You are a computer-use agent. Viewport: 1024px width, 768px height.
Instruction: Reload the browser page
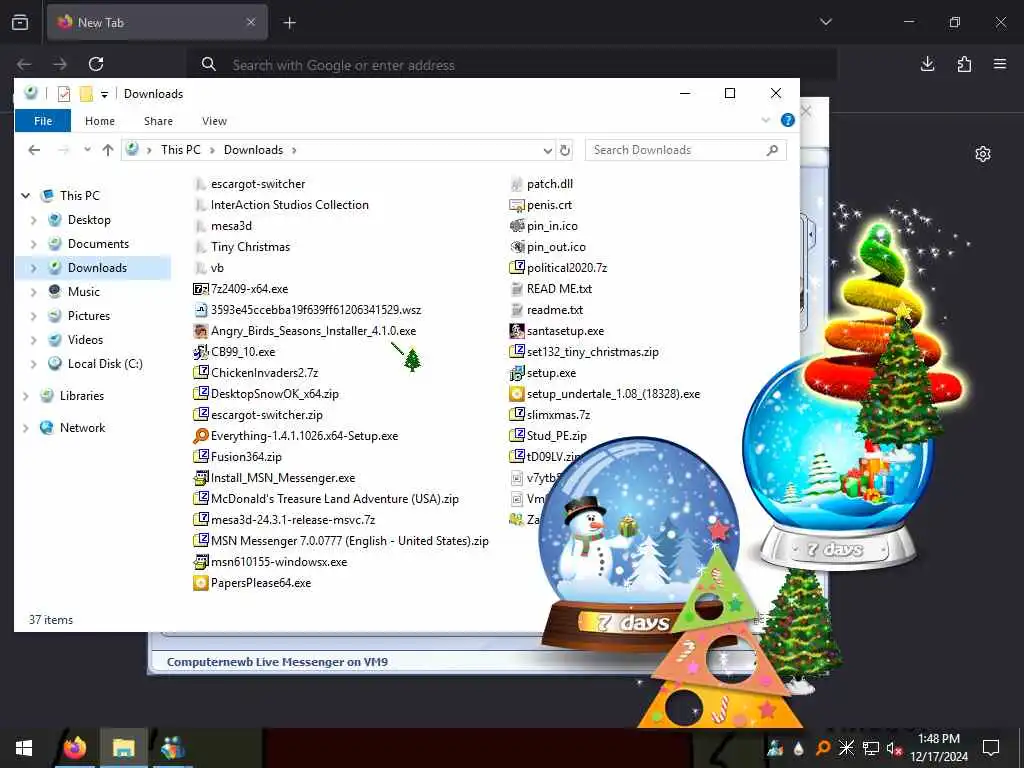point(96,64)
